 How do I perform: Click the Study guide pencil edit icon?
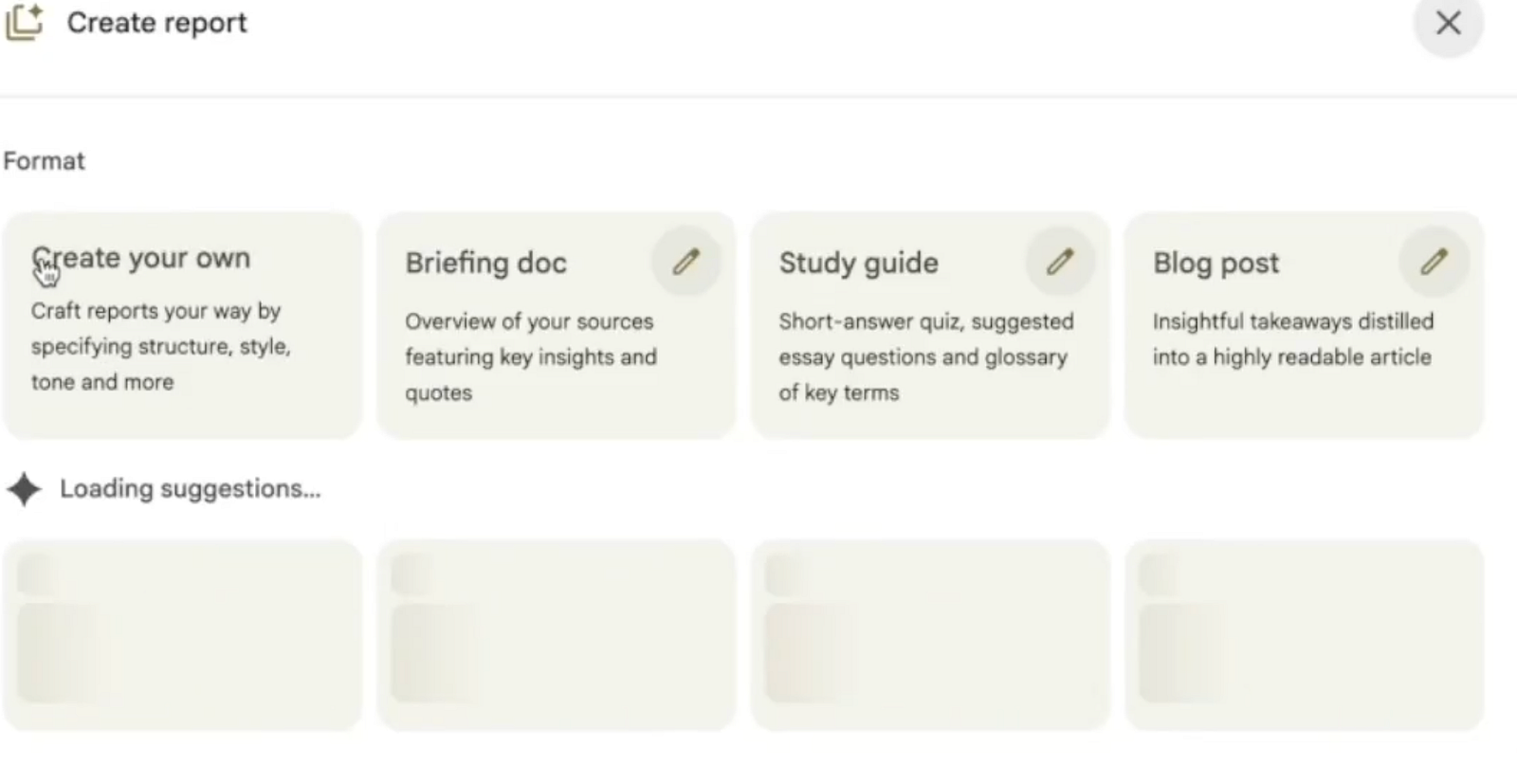tap(1060, 262)
